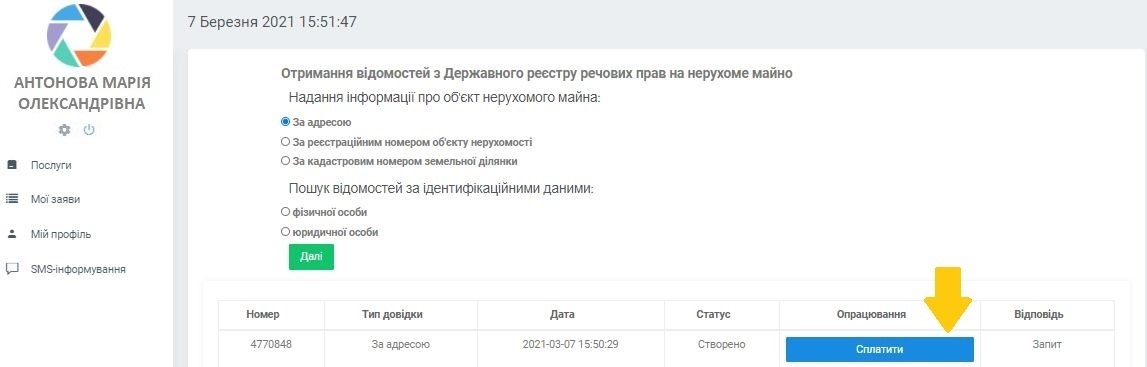Select За реєстраційним номером об'єкту нерухомості
Image resolution: width=1147 pixels, height=367 pixels.
point(285,142)
